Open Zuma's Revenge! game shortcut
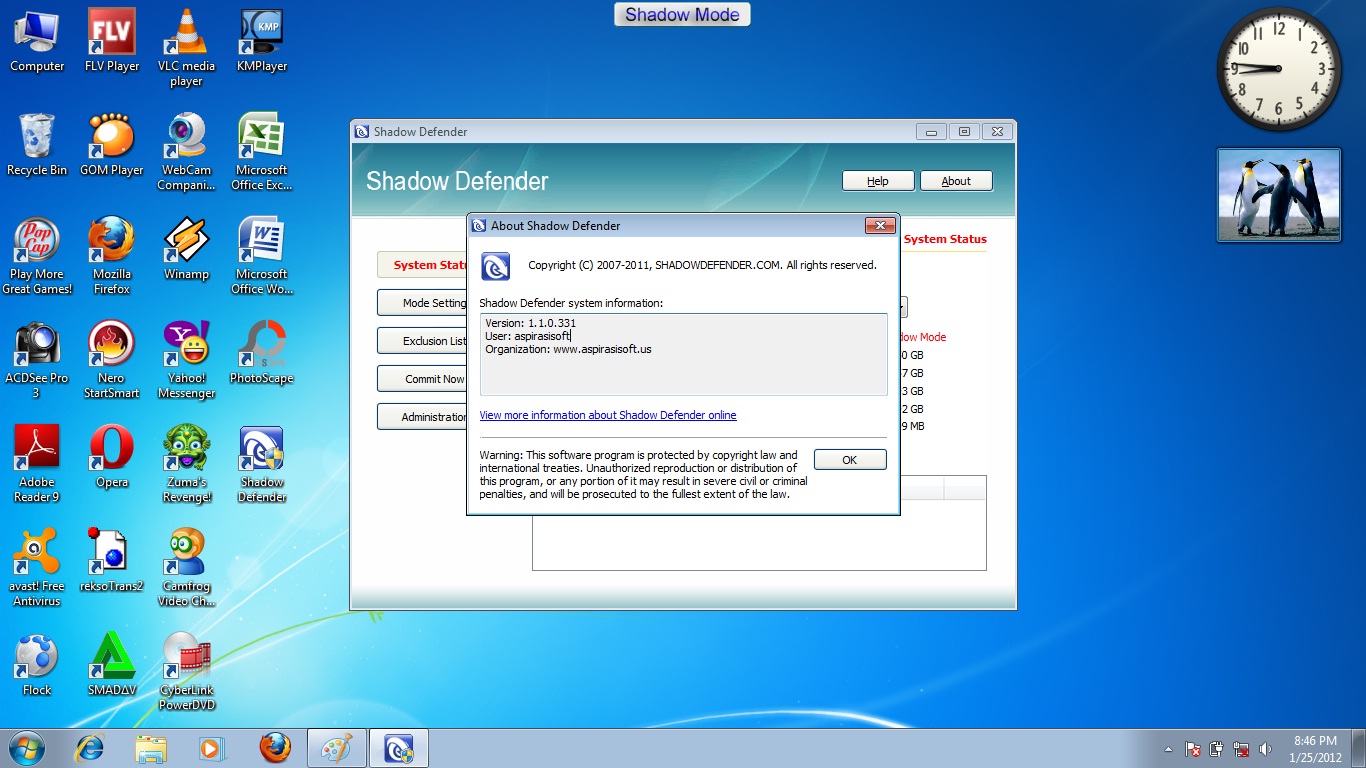 pos(186,464)
